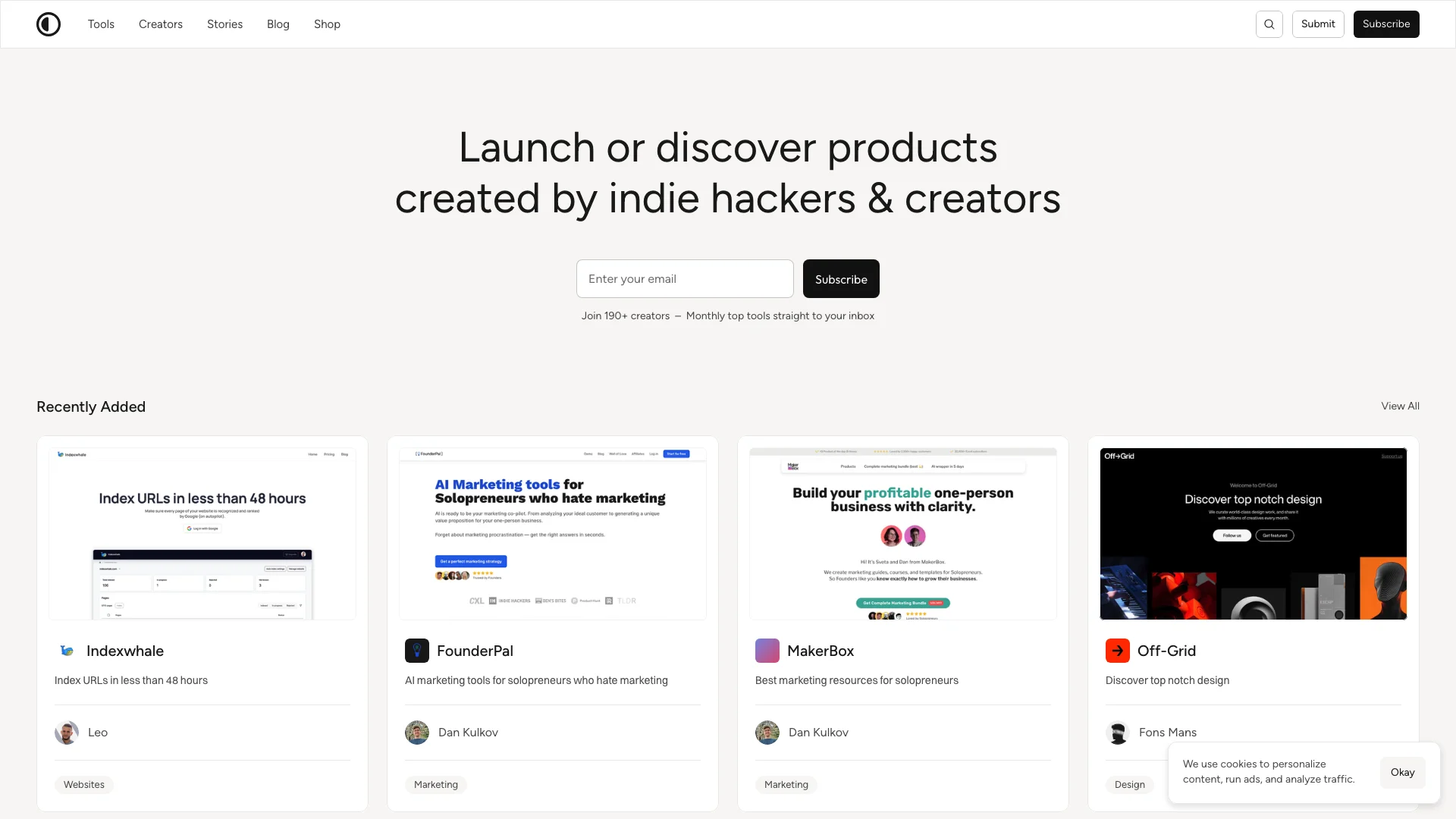Click the Marketing tag on FounderPal card
Viewport: 1456px width, 819px height.
tap(436, 784)
